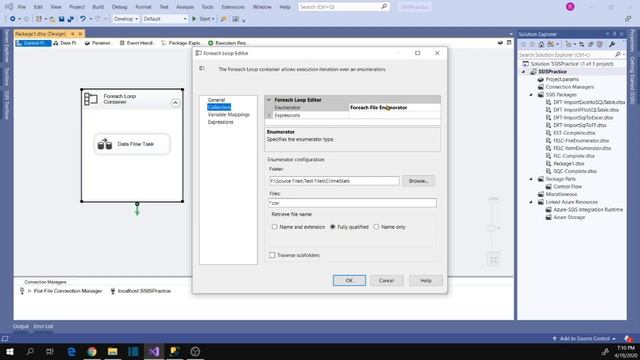Click the notifications icon in status bar
640x360 pixels.
click(628, 339)
